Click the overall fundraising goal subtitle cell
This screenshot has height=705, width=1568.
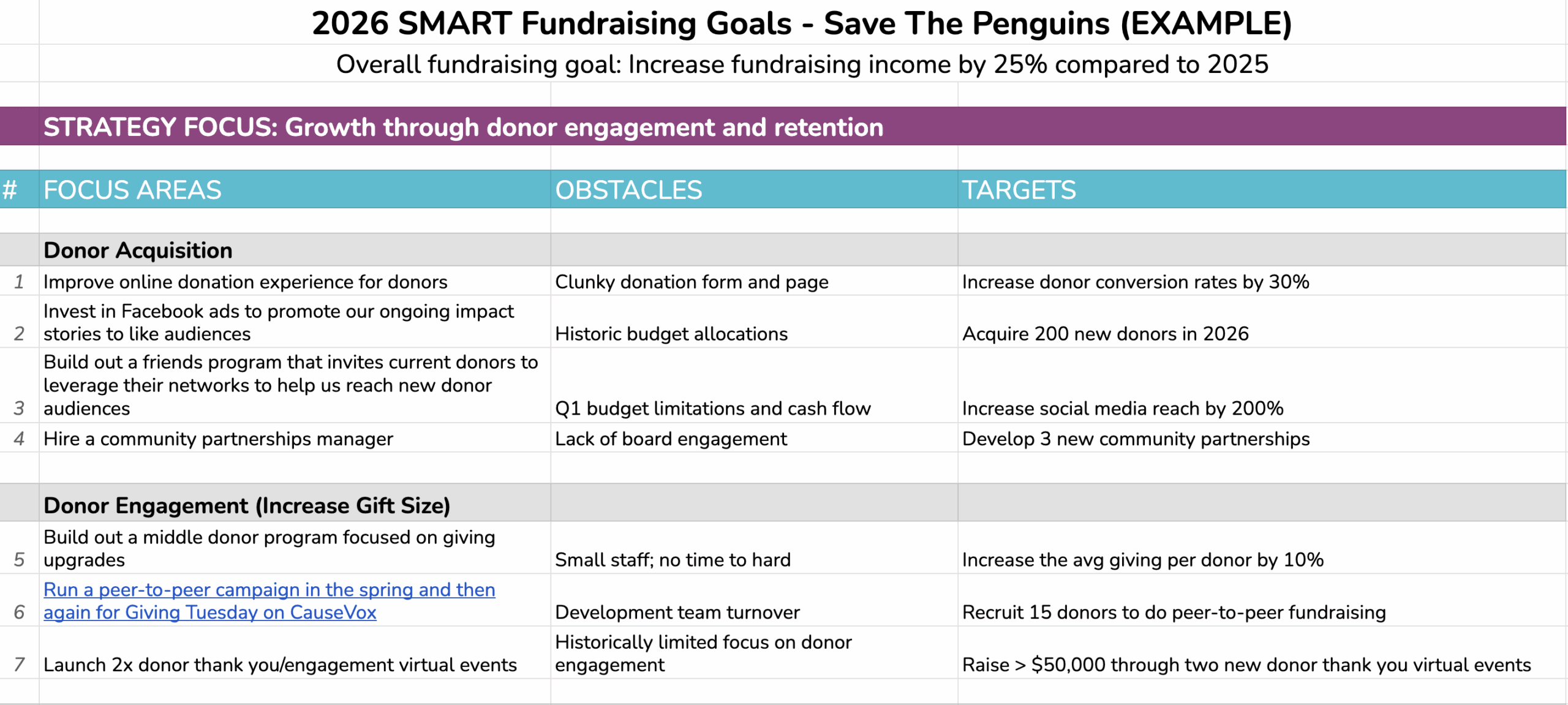pos(801,64)
